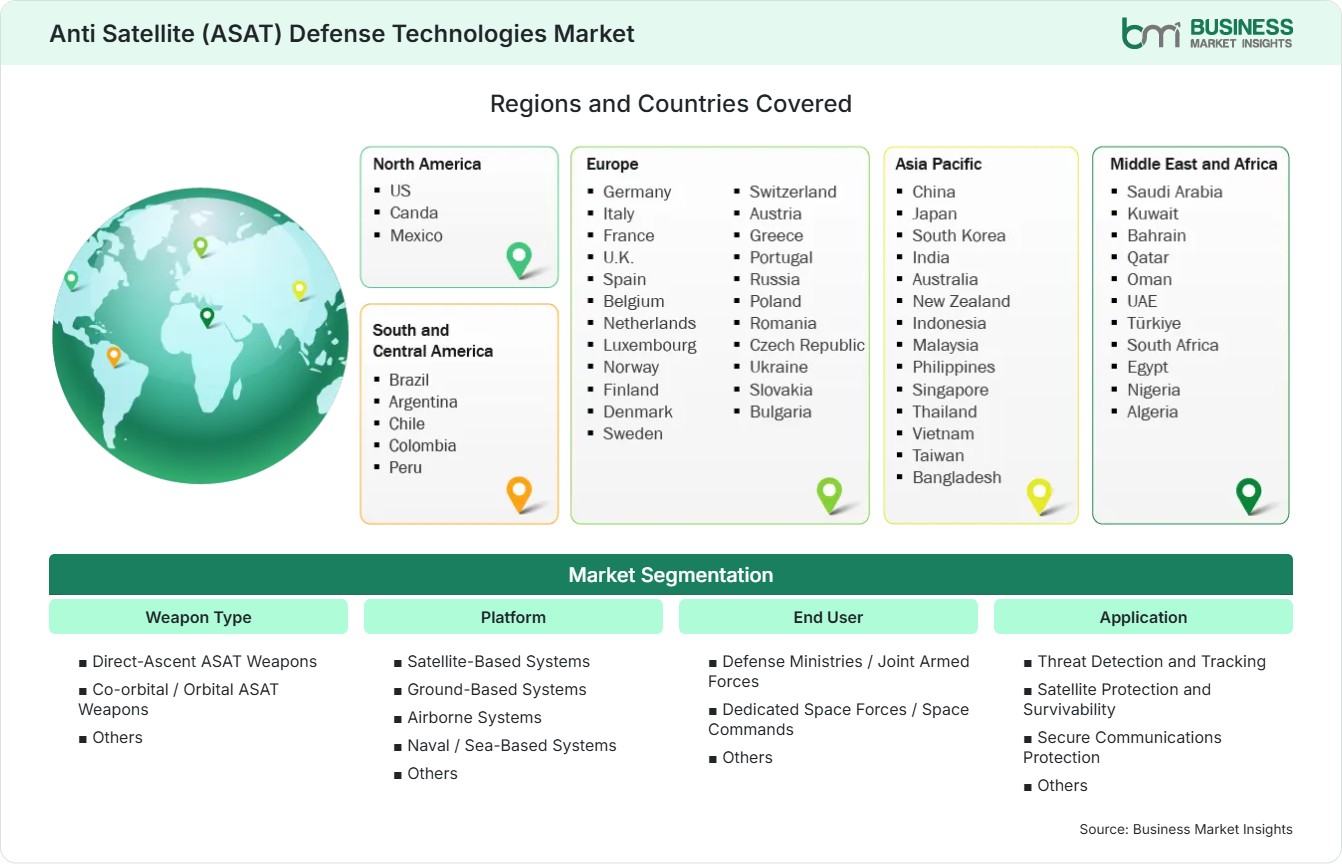Click New Zealand in the Asia Pacific list
Viewport: 1342px width, 864px height.
pyautogui.click(x=961, y=301)
